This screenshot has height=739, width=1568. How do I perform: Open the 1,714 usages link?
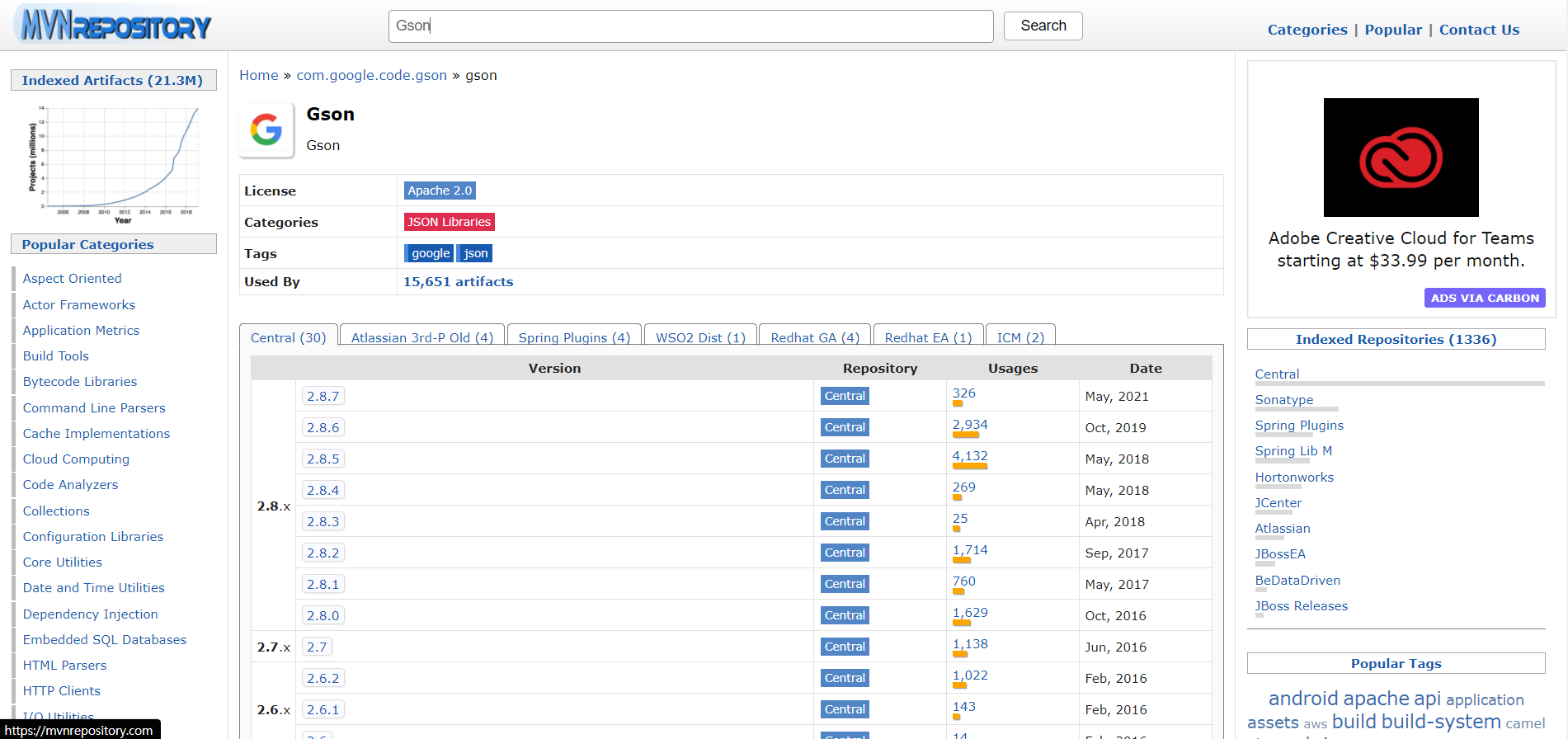pyautogui.click(x=970, y=550)
